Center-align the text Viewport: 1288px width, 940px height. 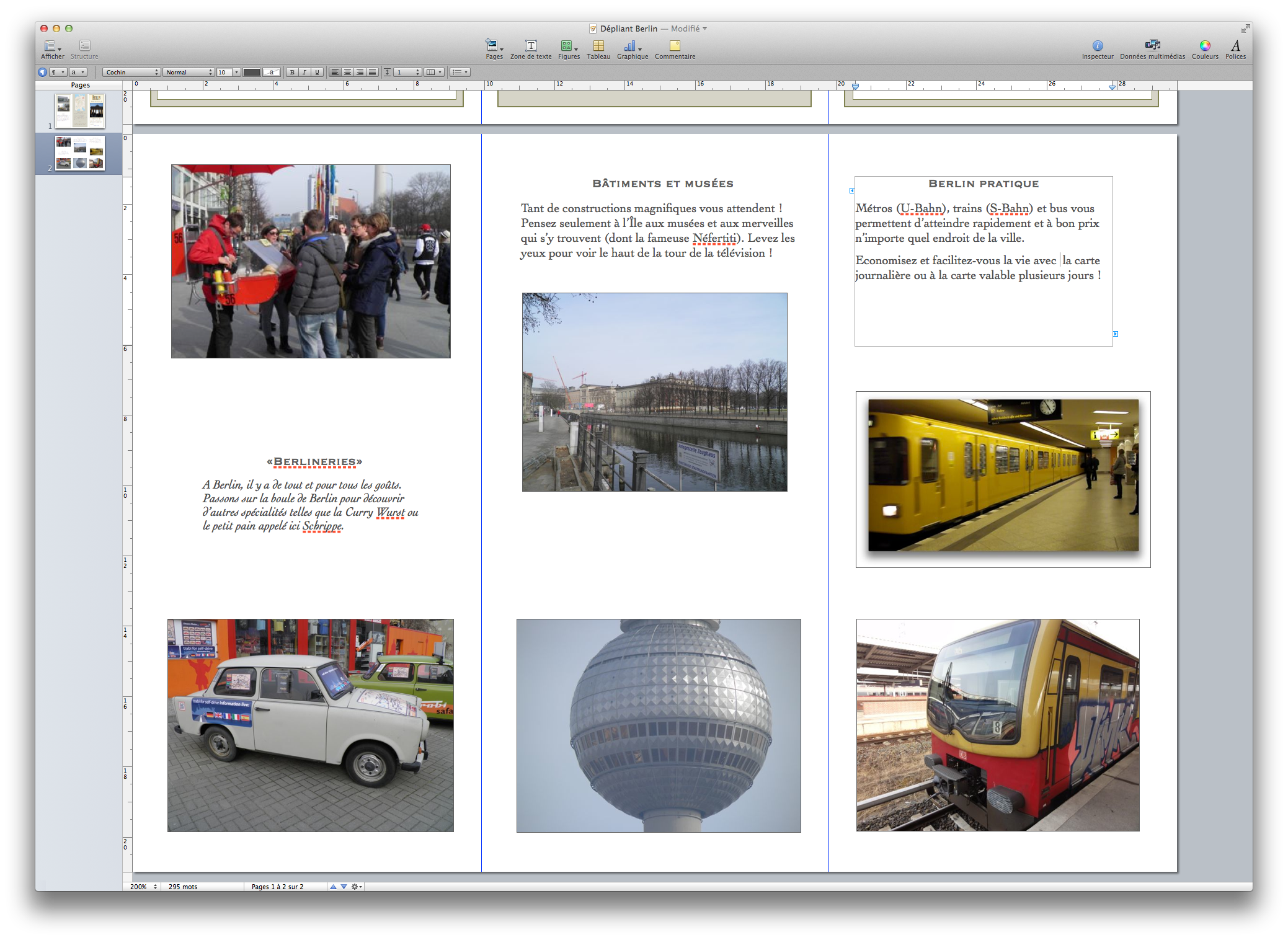tap(347, 72)
